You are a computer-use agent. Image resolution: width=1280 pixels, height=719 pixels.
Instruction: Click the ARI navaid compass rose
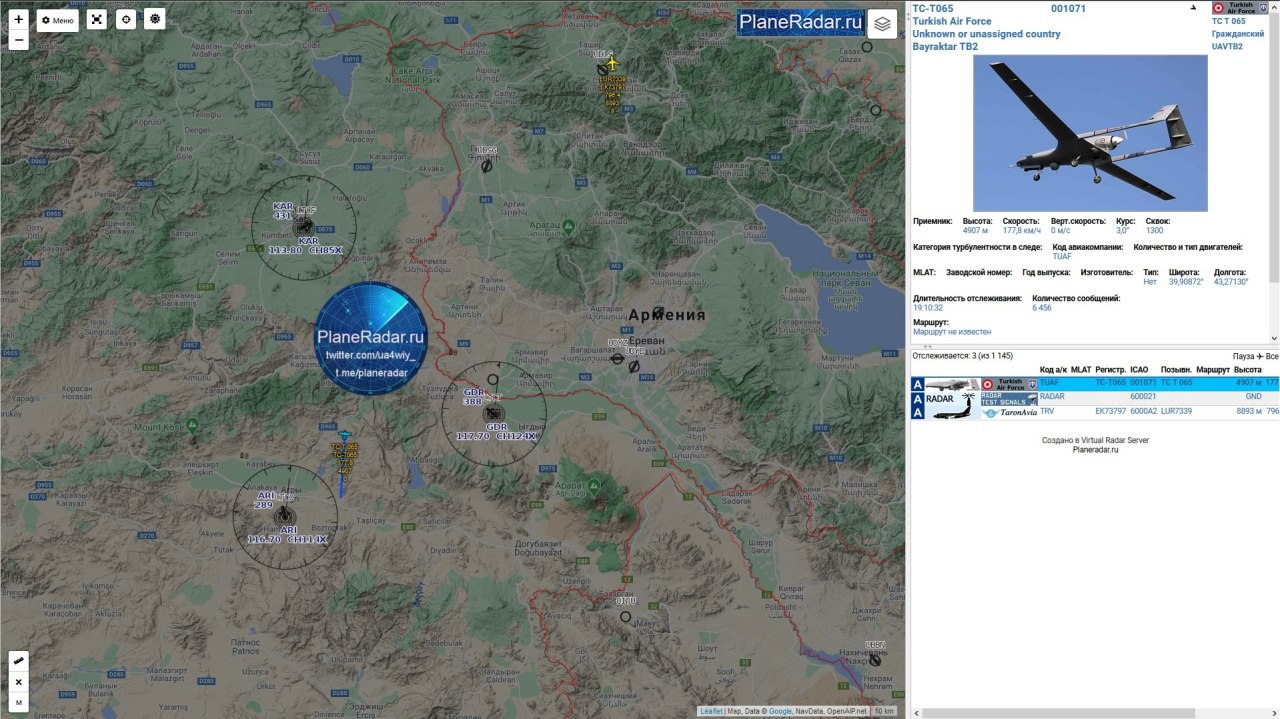285,517
